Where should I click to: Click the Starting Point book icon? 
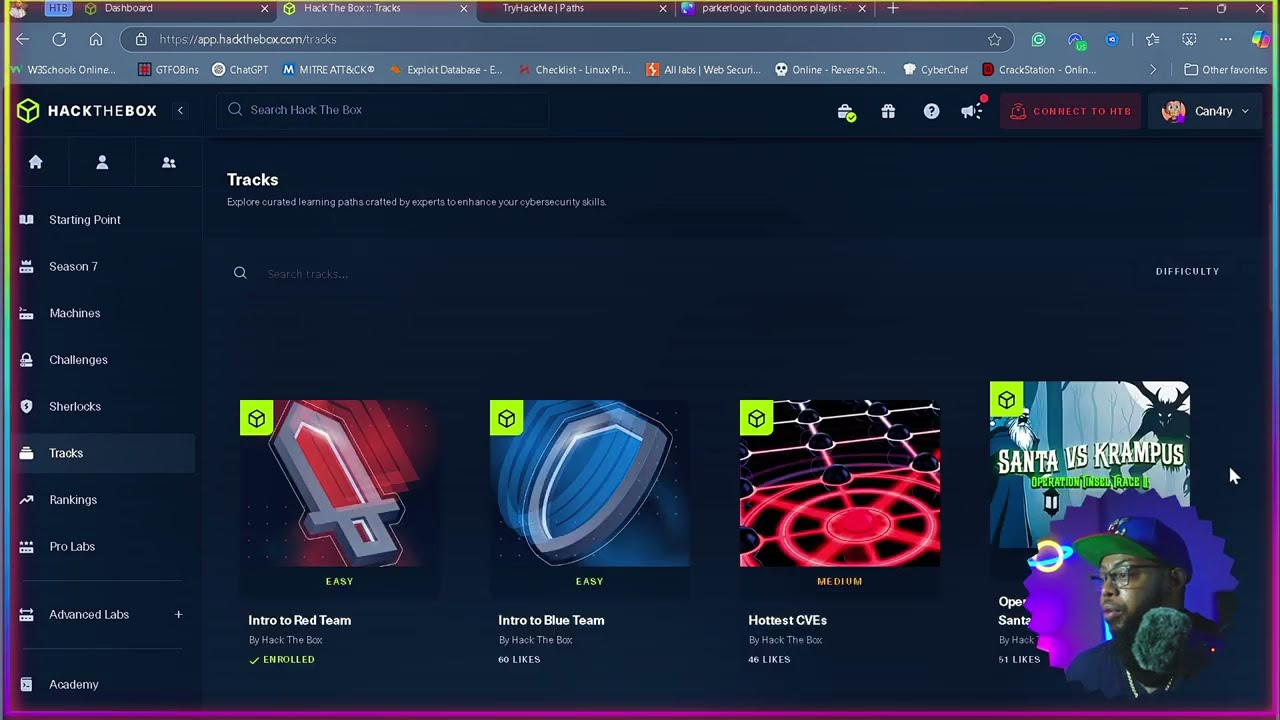[27, 220]
